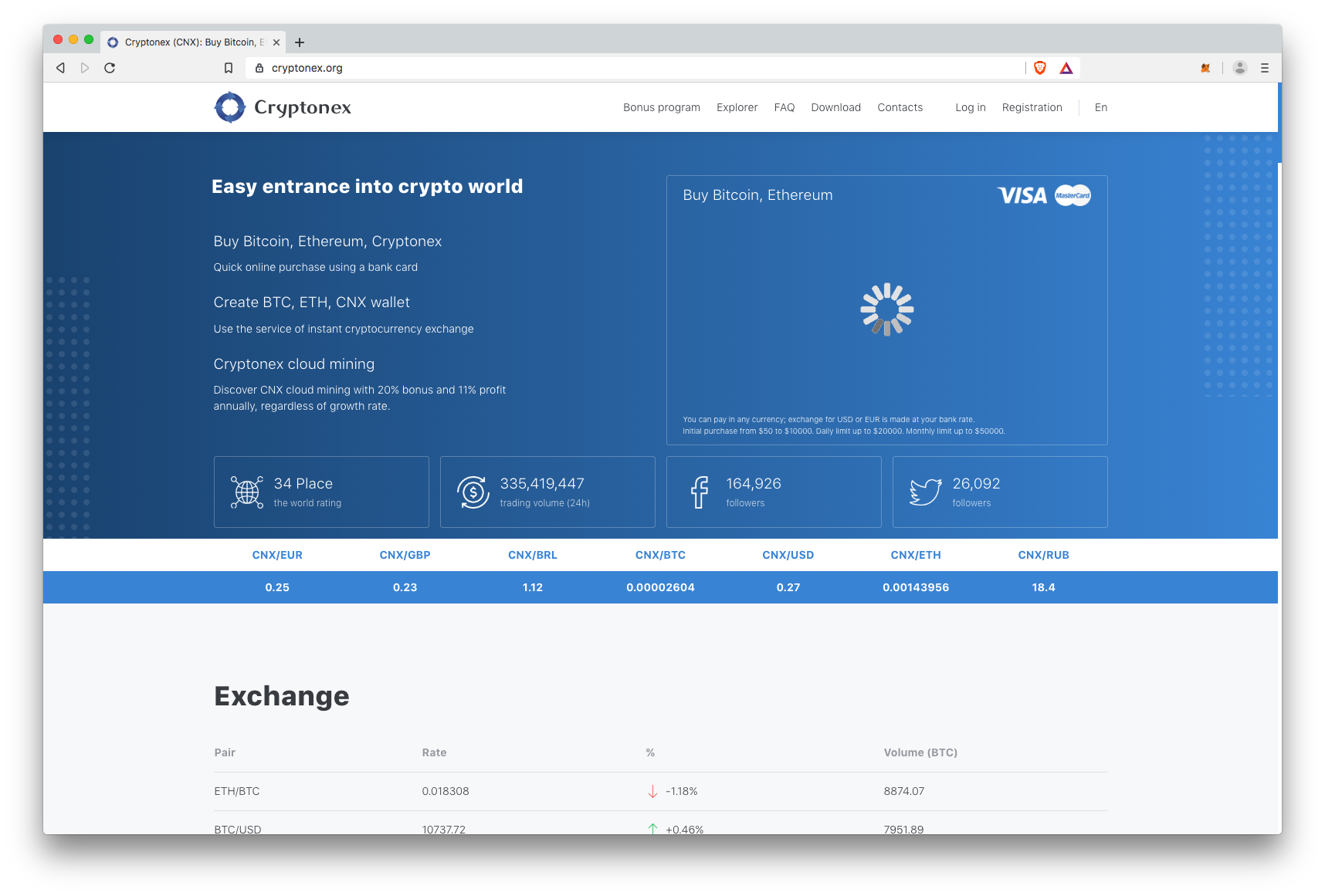Open the MetaMask fox extension icon
This screenshot has height=896, width=1325.
coord(1205,68)
